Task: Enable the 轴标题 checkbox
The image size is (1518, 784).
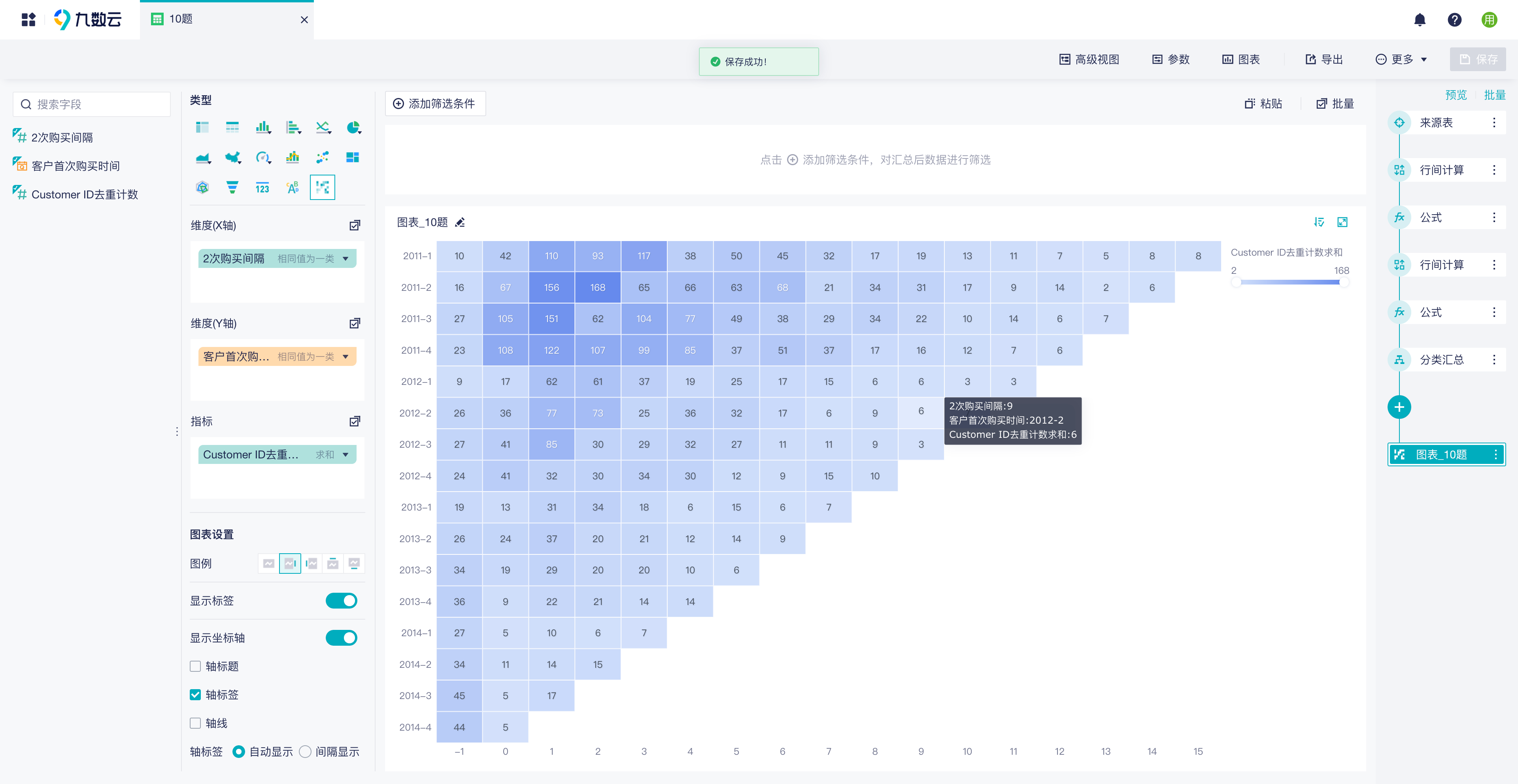Action: pyautogui.click(x=196, y=666)
